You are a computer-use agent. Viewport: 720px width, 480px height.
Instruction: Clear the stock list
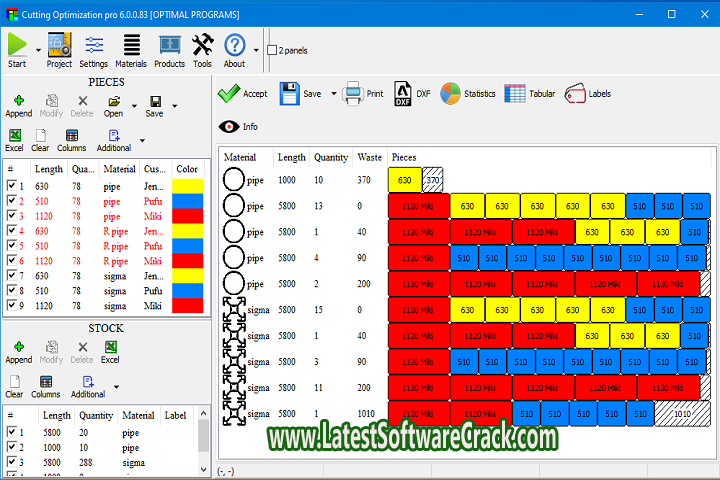(14, 387)
